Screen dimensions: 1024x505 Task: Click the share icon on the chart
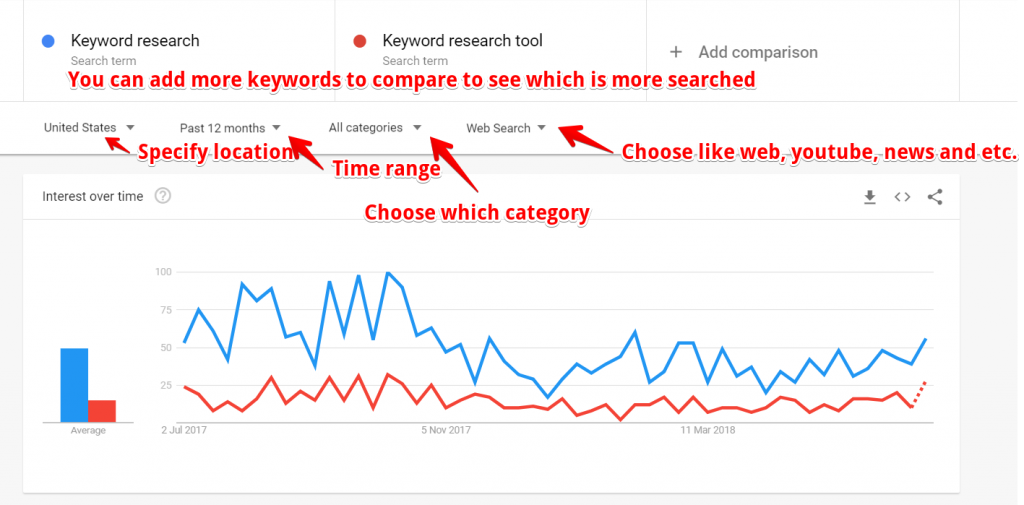pyautogui.click(x=935, y=197)
